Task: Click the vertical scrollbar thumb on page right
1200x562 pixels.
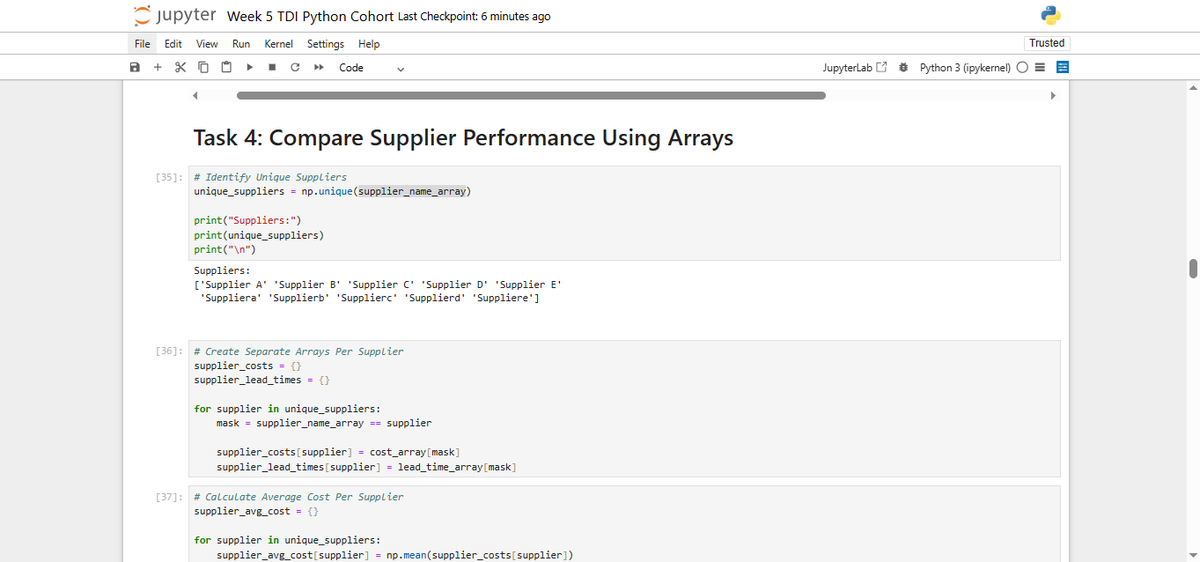Action: 1192,268
